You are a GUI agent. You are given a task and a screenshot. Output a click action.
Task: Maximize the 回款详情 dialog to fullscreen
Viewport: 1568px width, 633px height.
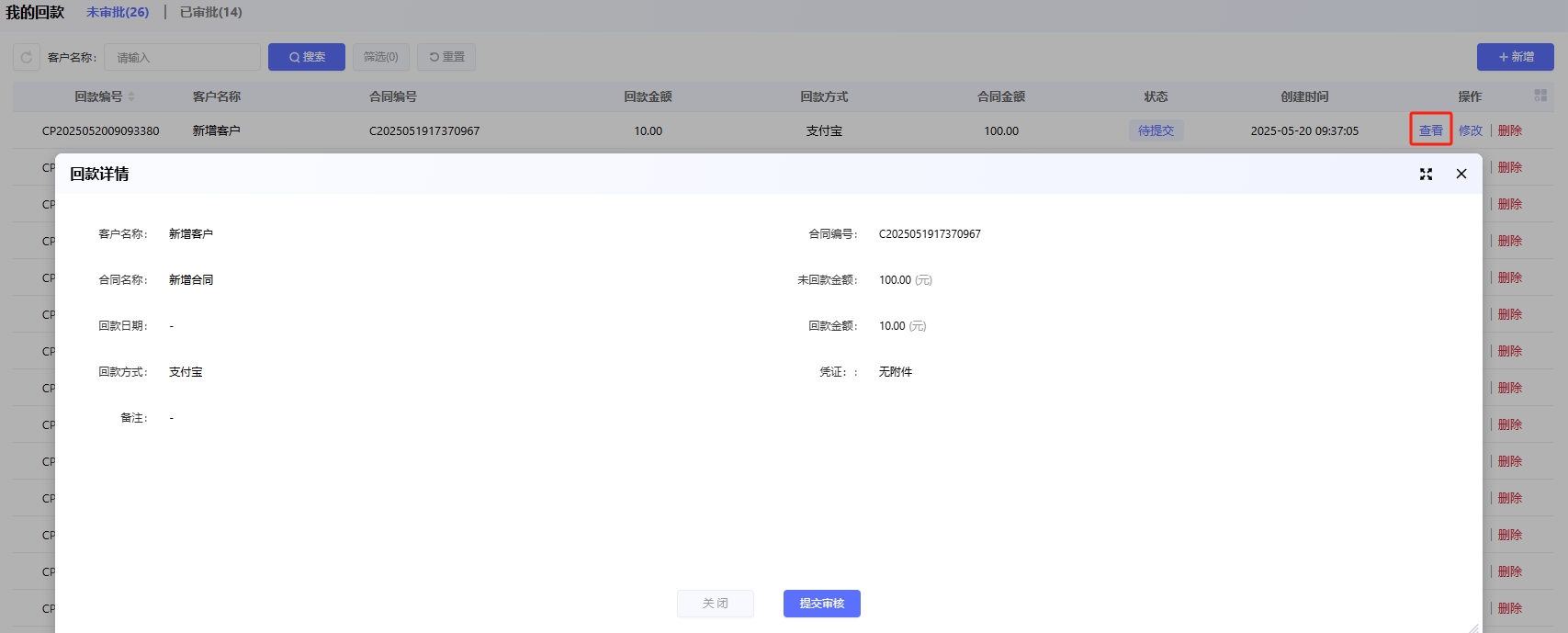coord(1426,174)
